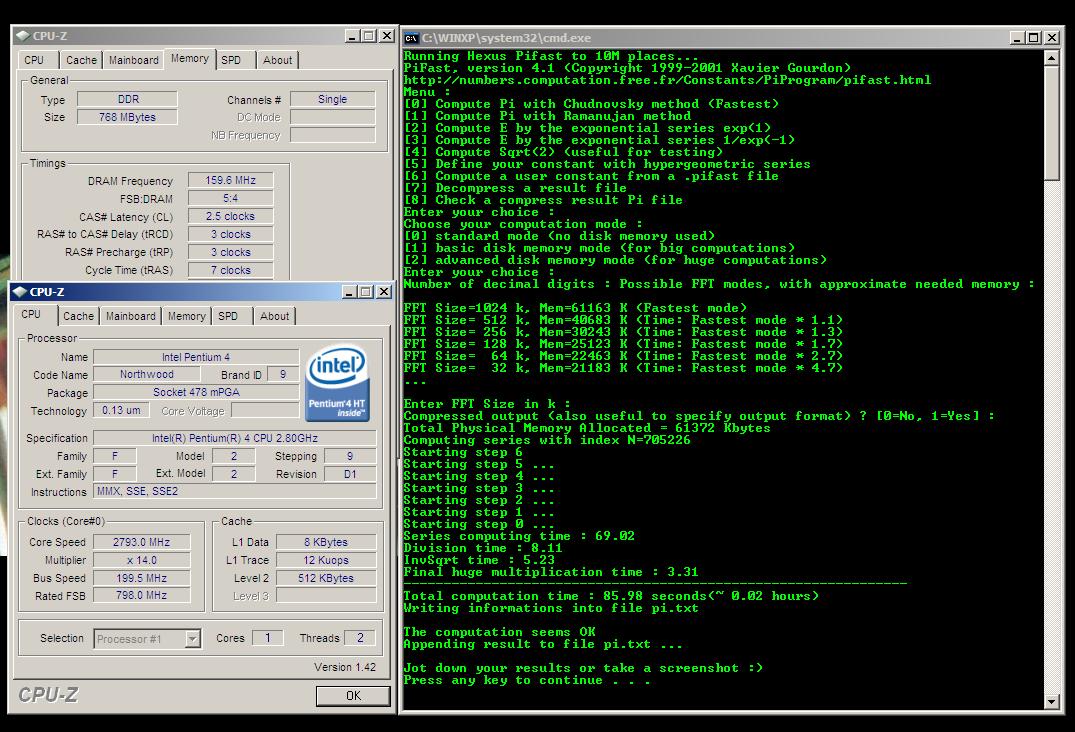Viewport: 1075px width, 732px height.
Task: Click the empty Level 3 cache field
Action: (x=326, y=596)
